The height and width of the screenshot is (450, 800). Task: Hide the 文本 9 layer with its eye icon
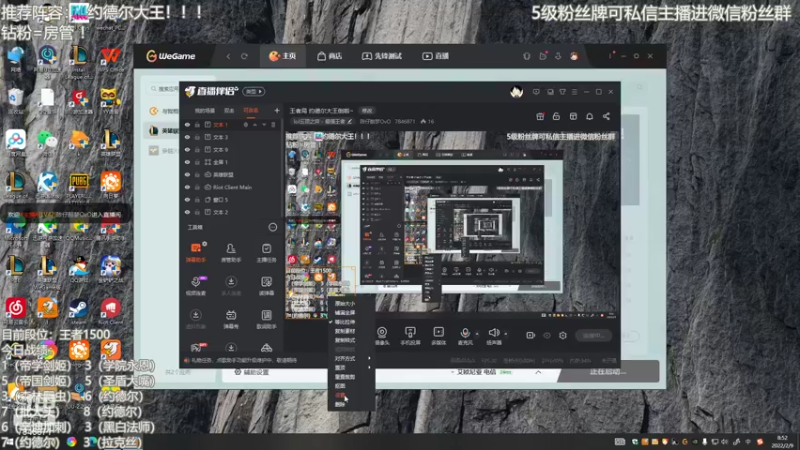(x=187, y=149)
